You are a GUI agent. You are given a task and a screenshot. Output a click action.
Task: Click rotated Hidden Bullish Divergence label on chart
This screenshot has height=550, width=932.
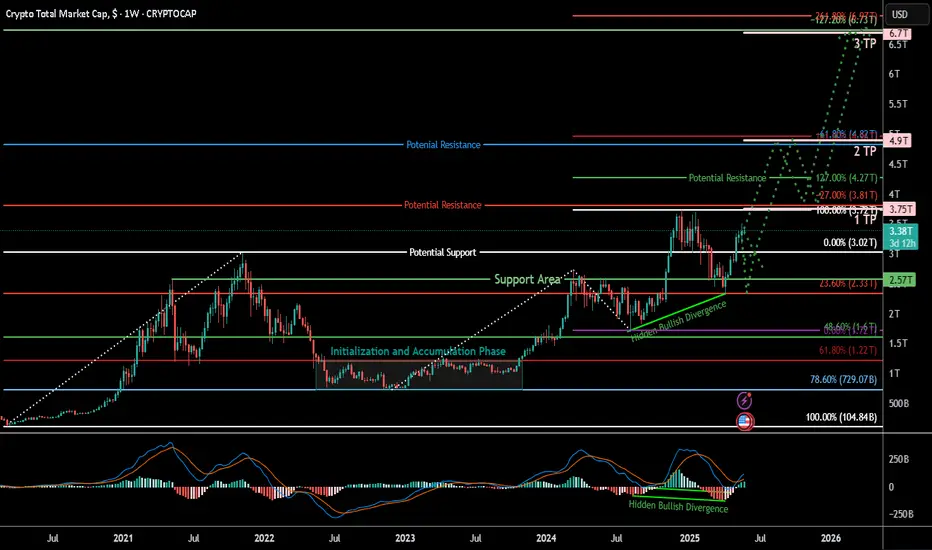point(678,321)
